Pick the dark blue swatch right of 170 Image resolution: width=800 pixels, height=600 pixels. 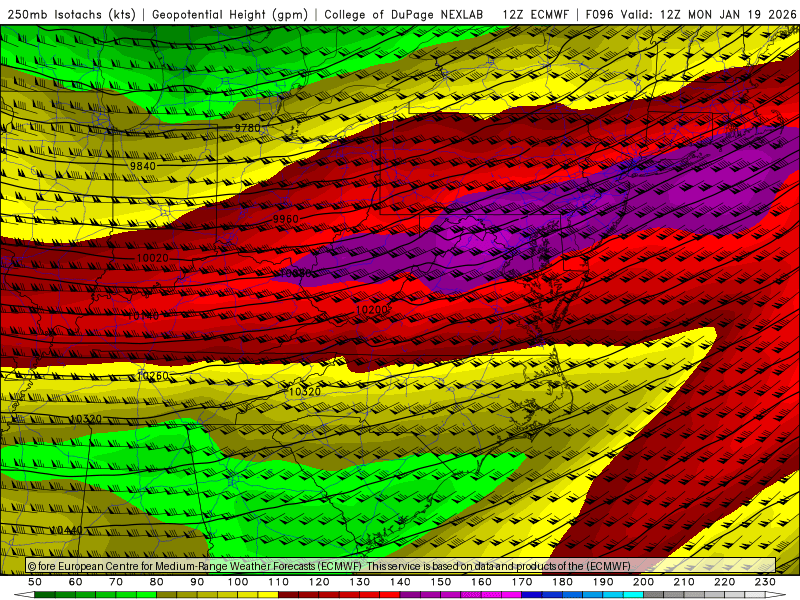(532, 595)
